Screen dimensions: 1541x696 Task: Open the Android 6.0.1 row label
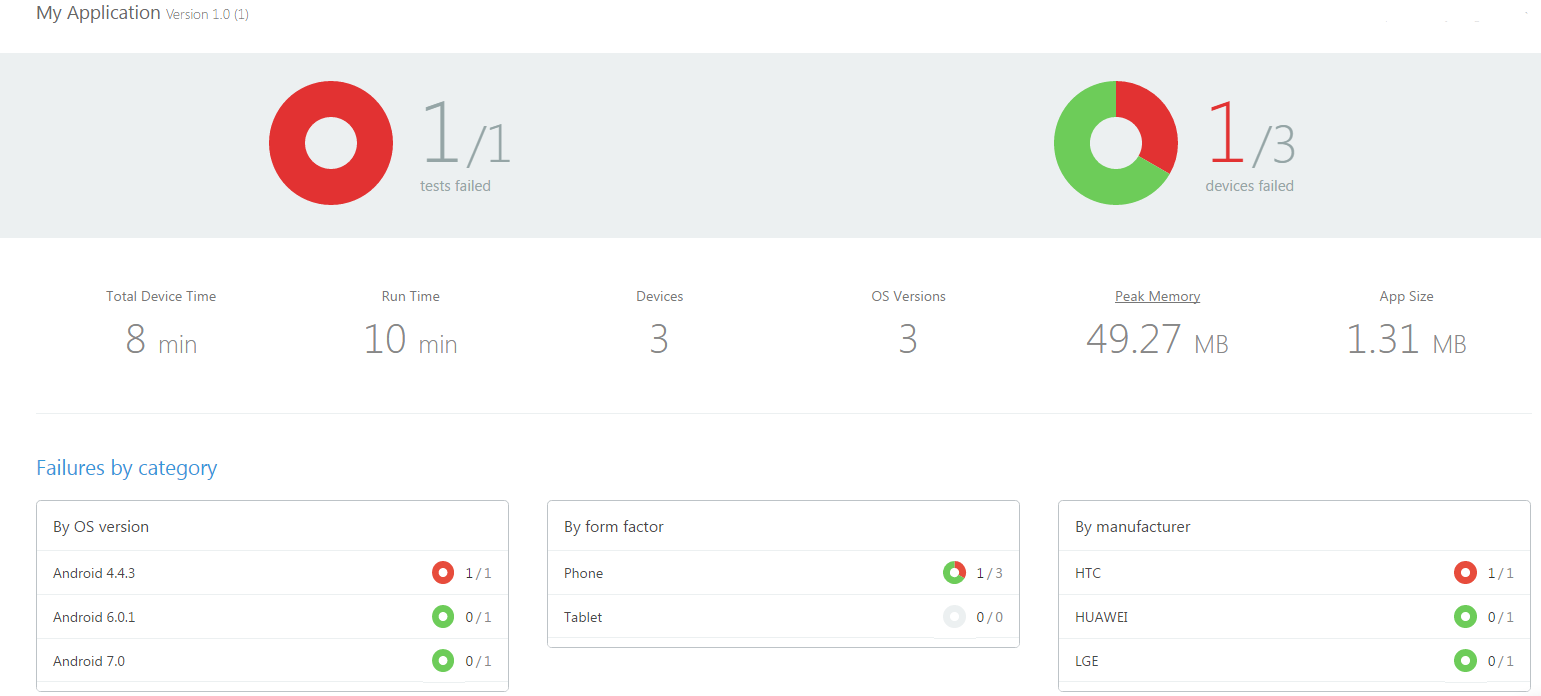(x=94, y=617)
